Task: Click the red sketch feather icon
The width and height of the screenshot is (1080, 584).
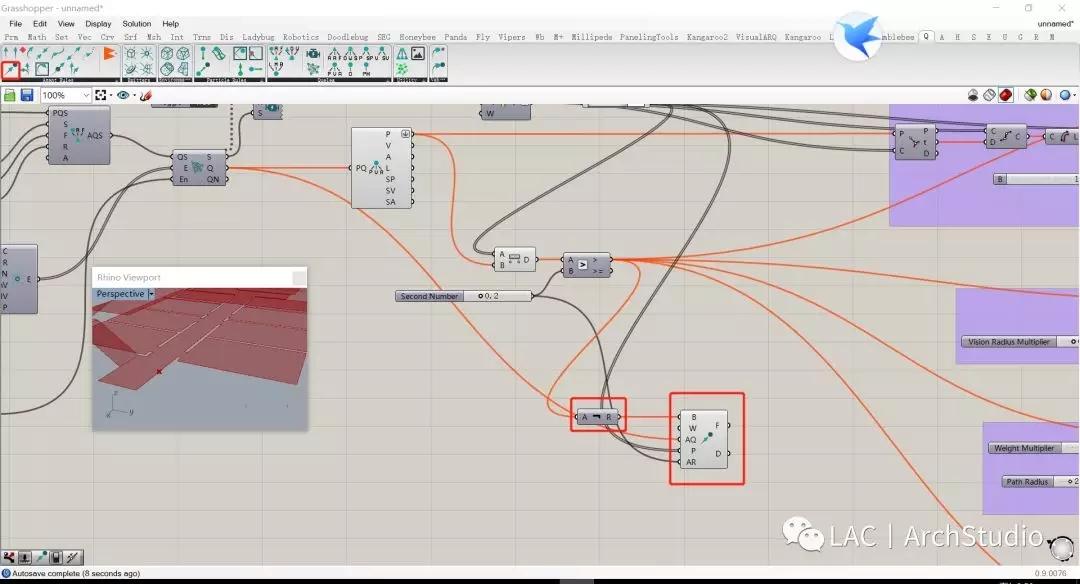Action: [145, 95]
